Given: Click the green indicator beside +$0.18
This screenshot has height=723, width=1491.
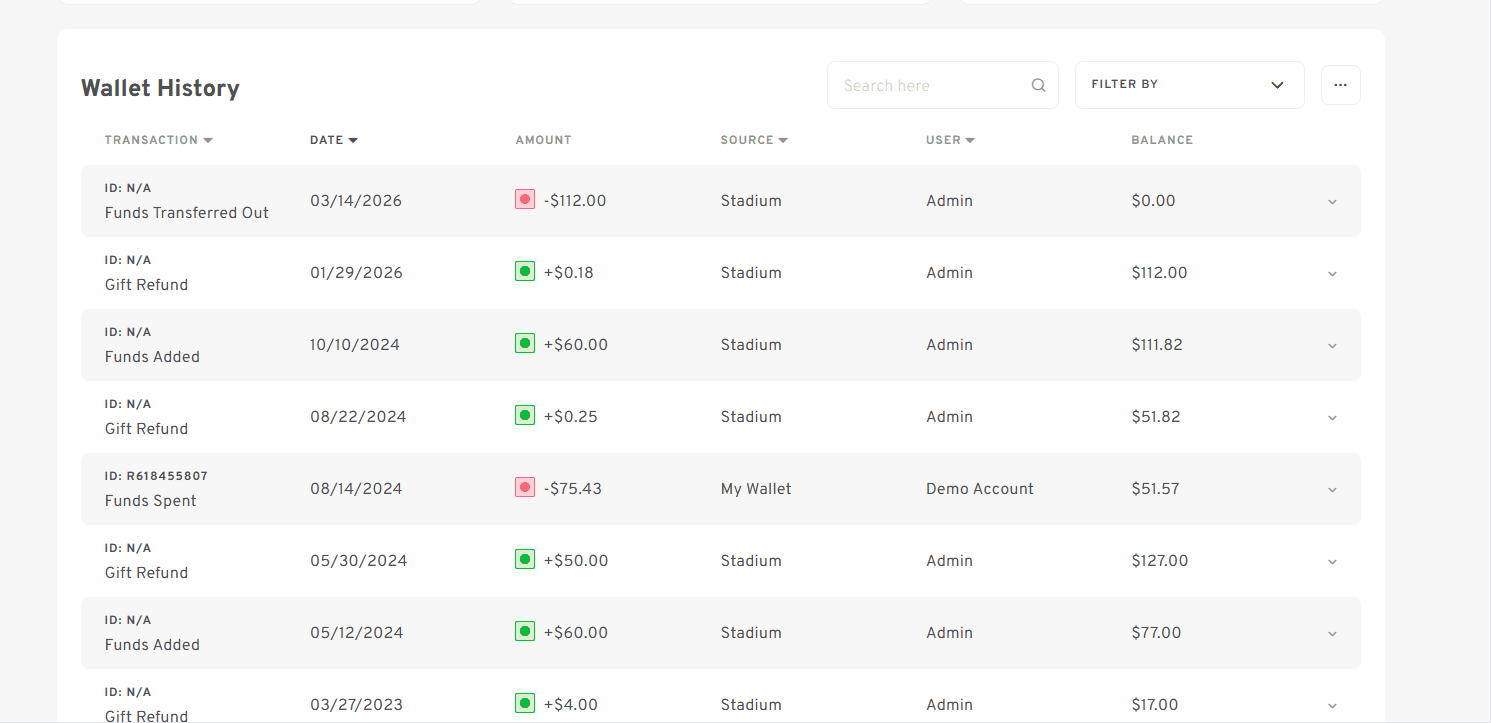Looking at the screenshot, I should (x=524, y=270).
